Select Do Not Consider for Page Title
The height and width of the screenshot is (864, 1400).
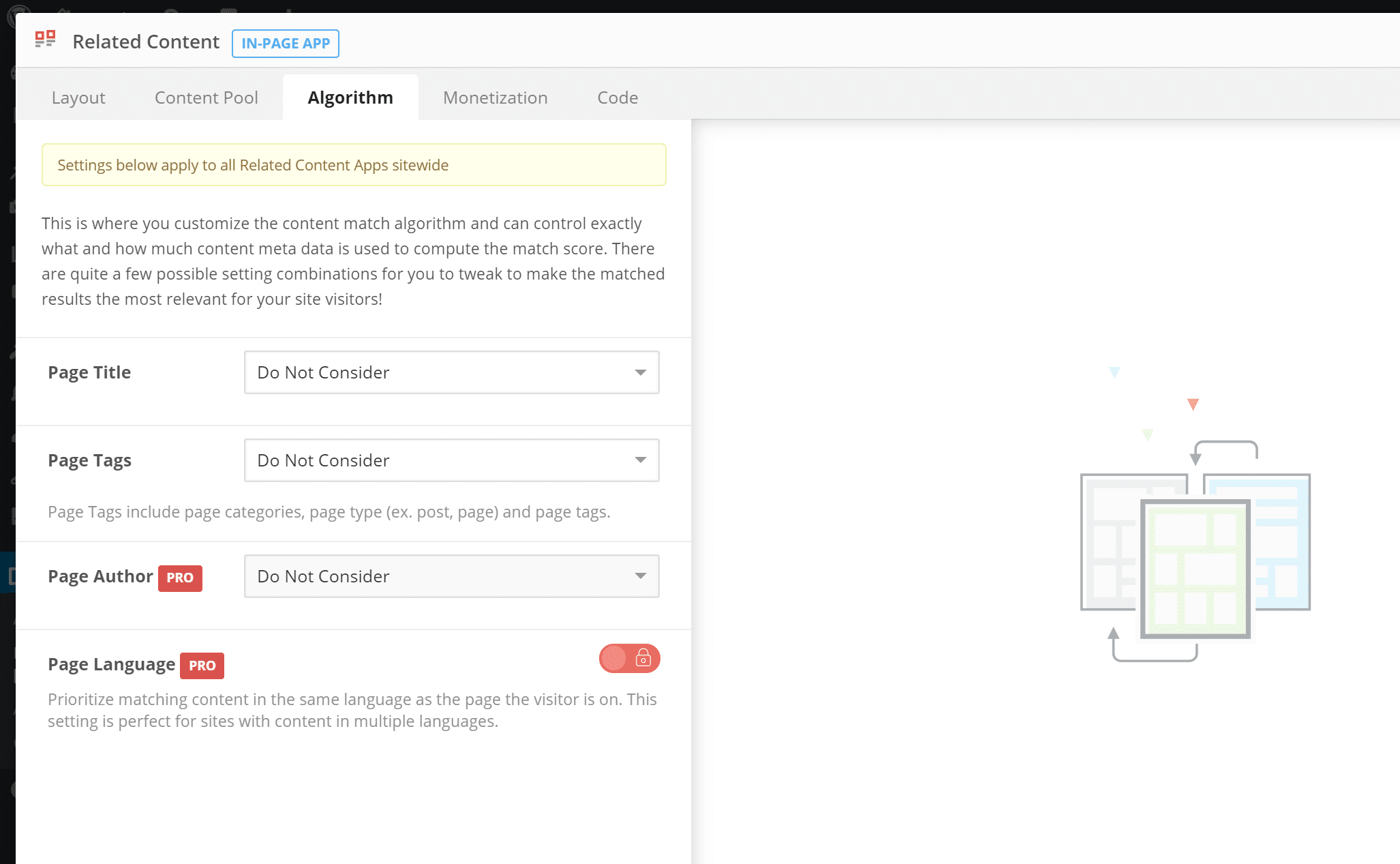(x=451, y=372)
